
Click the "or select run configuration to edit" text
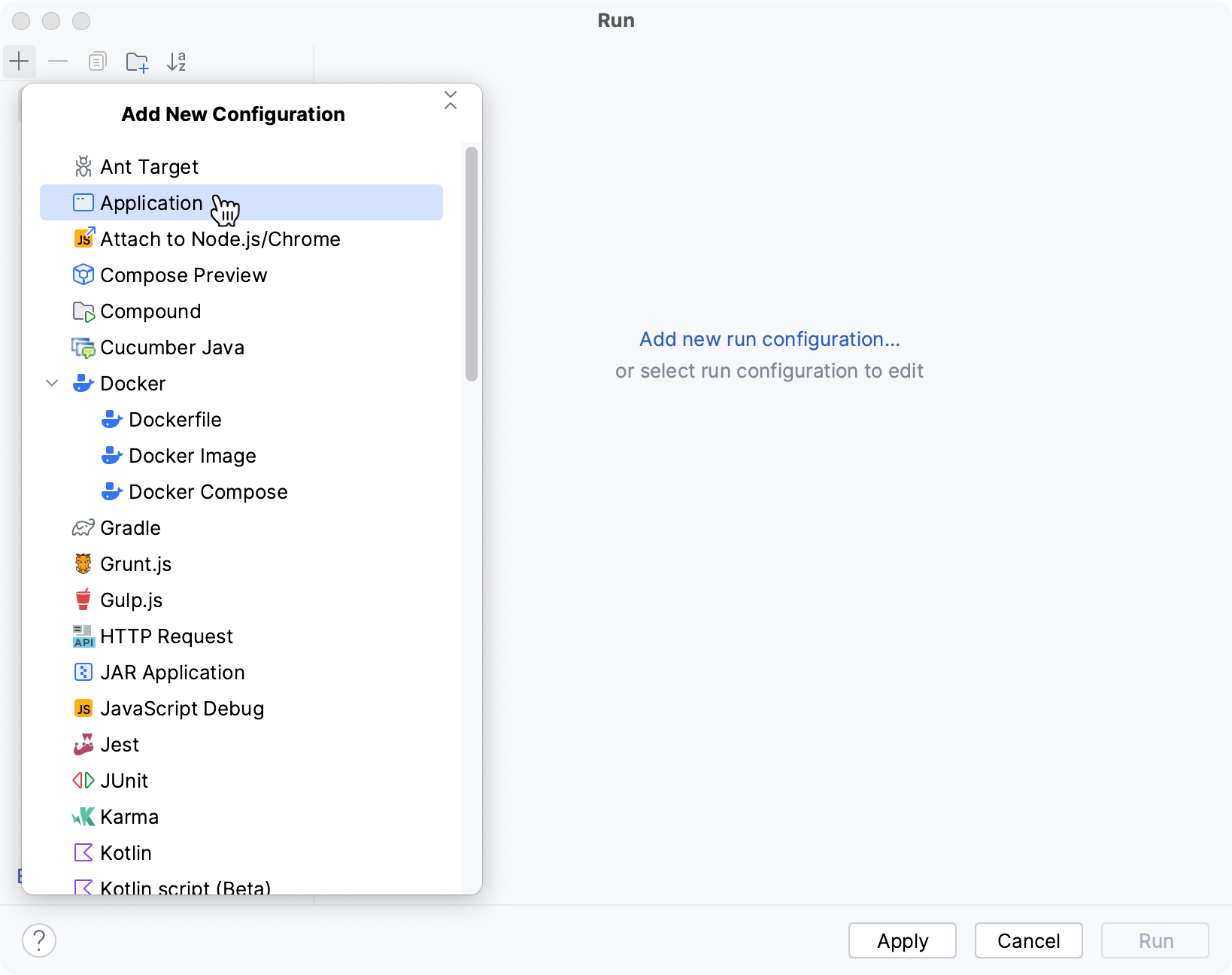[769, 371]
